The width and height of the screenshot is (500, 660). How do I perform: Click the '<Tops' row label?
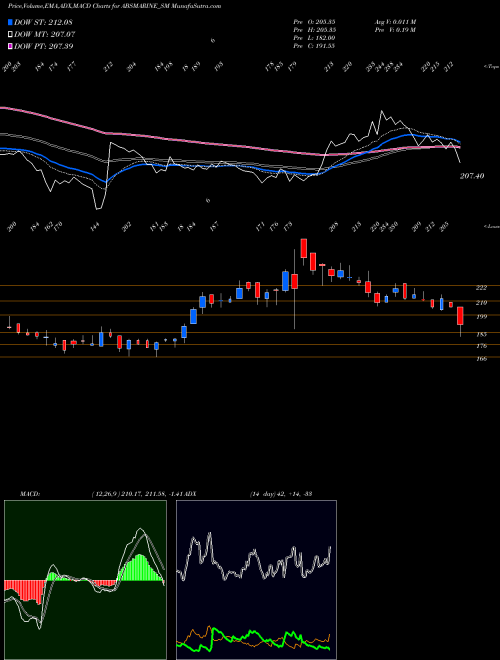(491, 67)
